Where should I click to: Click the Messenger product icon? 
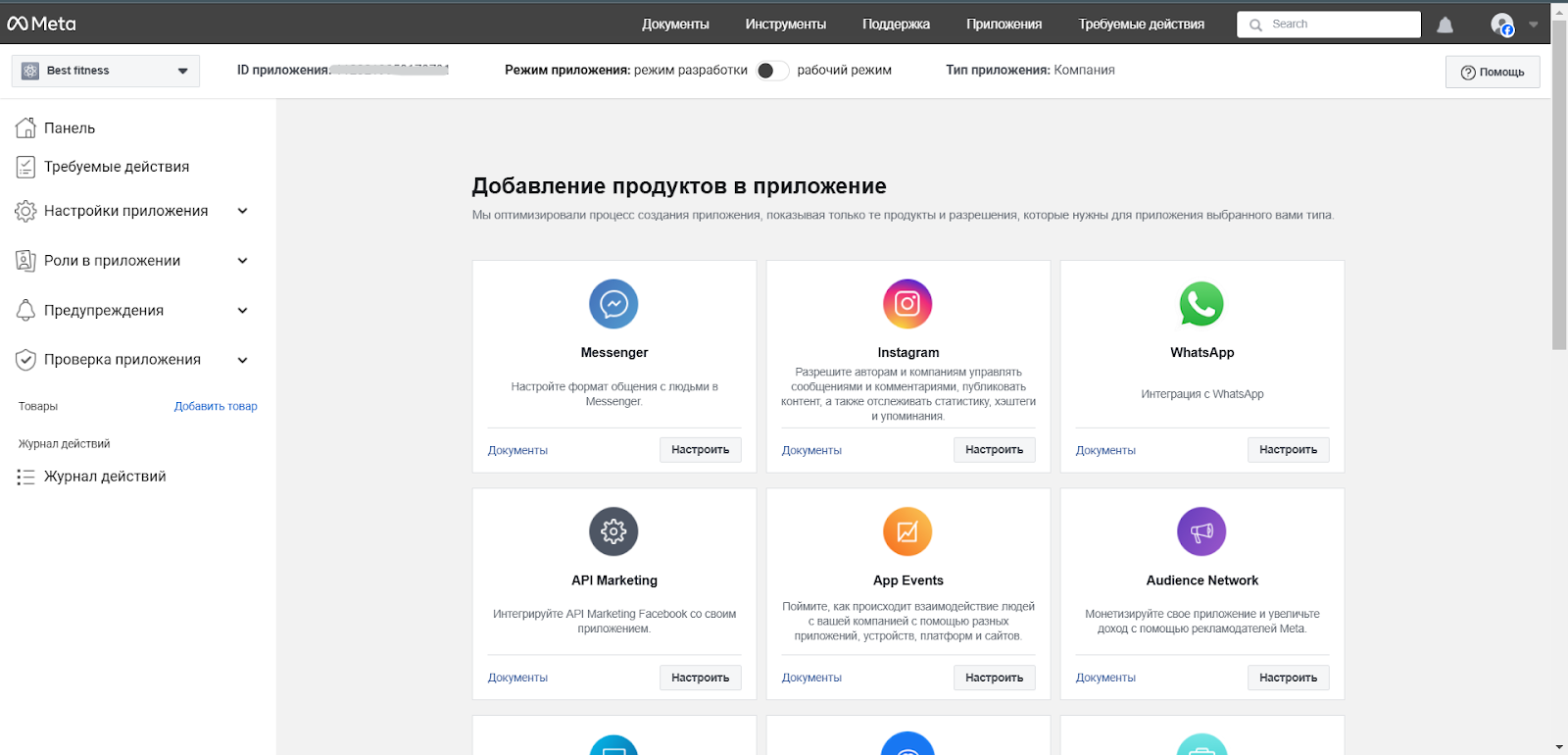click(x=613, y=304)
